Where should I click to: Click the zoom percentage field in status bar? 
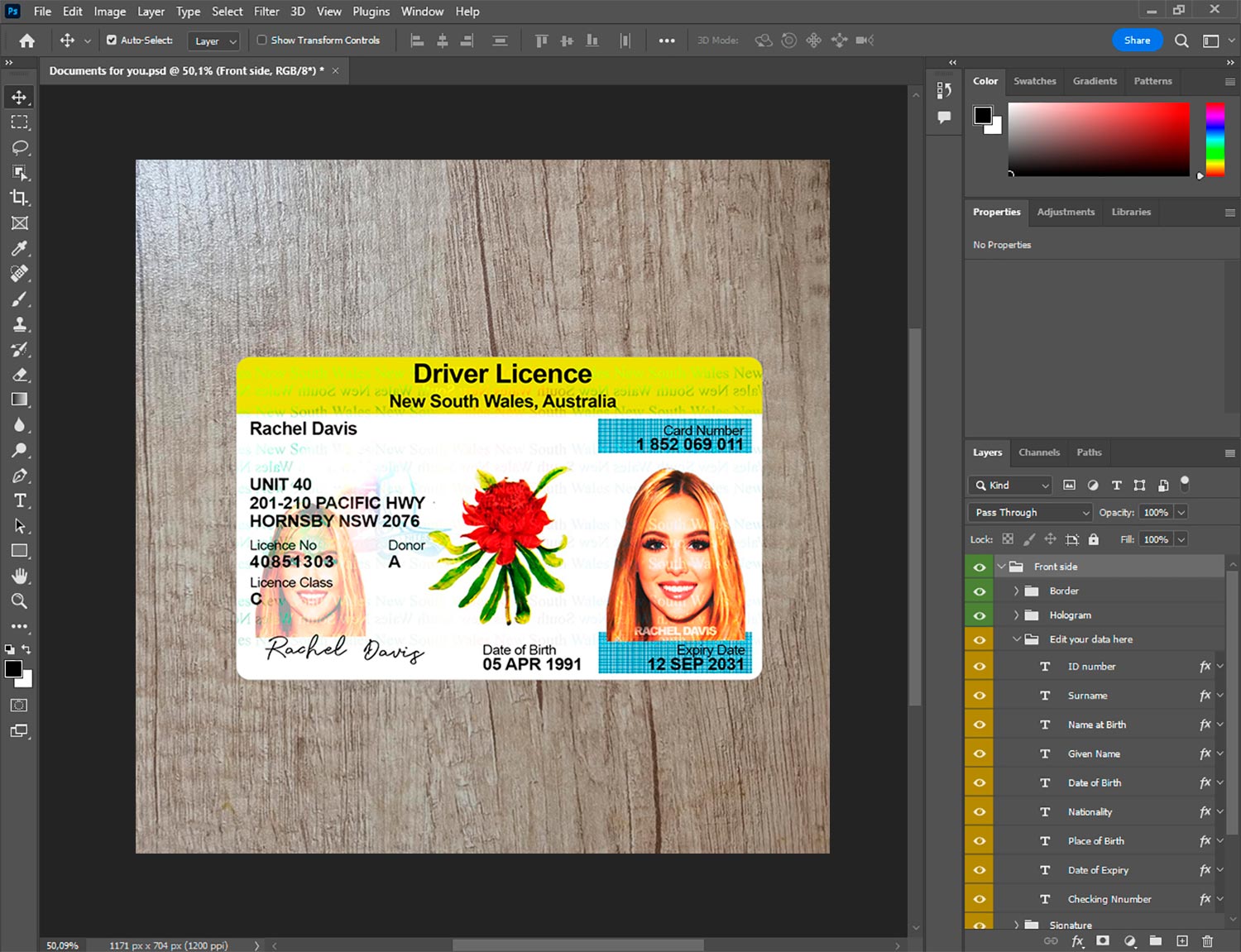pyautogui.click(x=63, y=945)
